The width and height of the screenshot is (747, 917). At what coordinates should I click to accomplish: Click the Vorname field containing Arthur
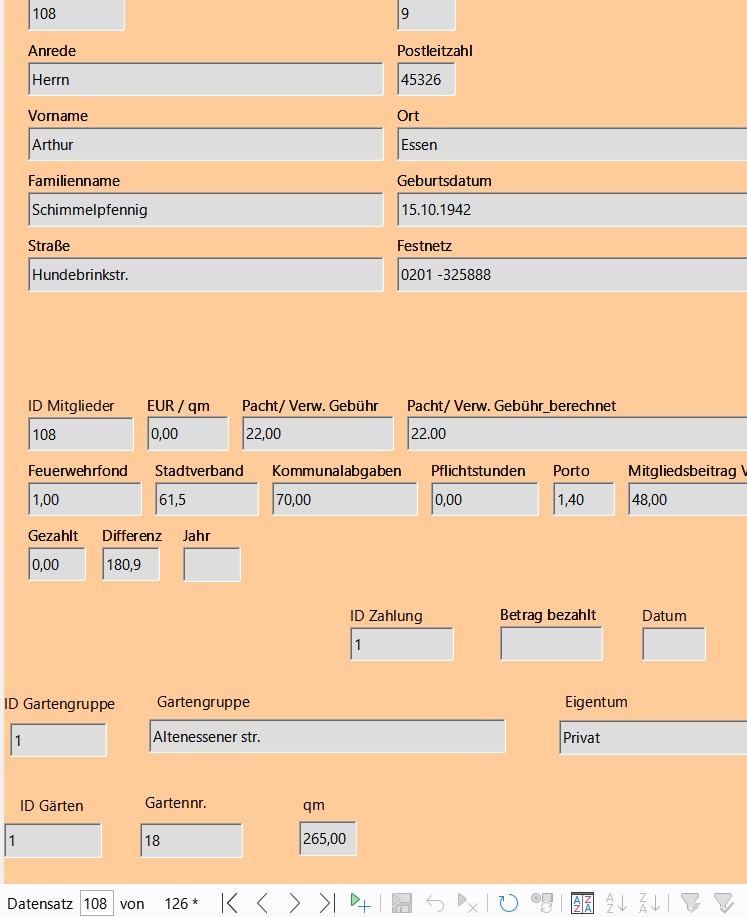(206, 145)
